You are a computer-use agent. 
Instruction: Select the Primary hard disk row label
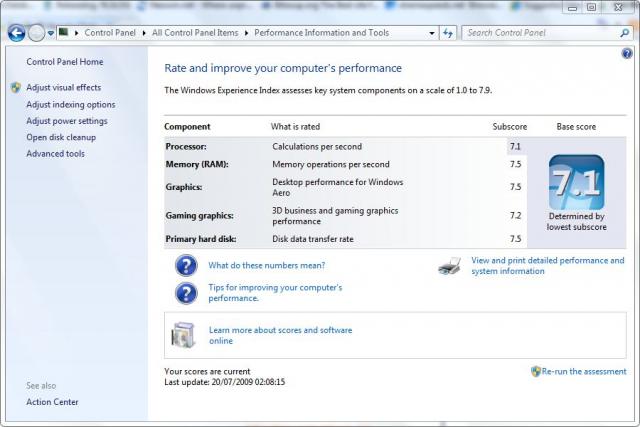(x=200, y=239)
